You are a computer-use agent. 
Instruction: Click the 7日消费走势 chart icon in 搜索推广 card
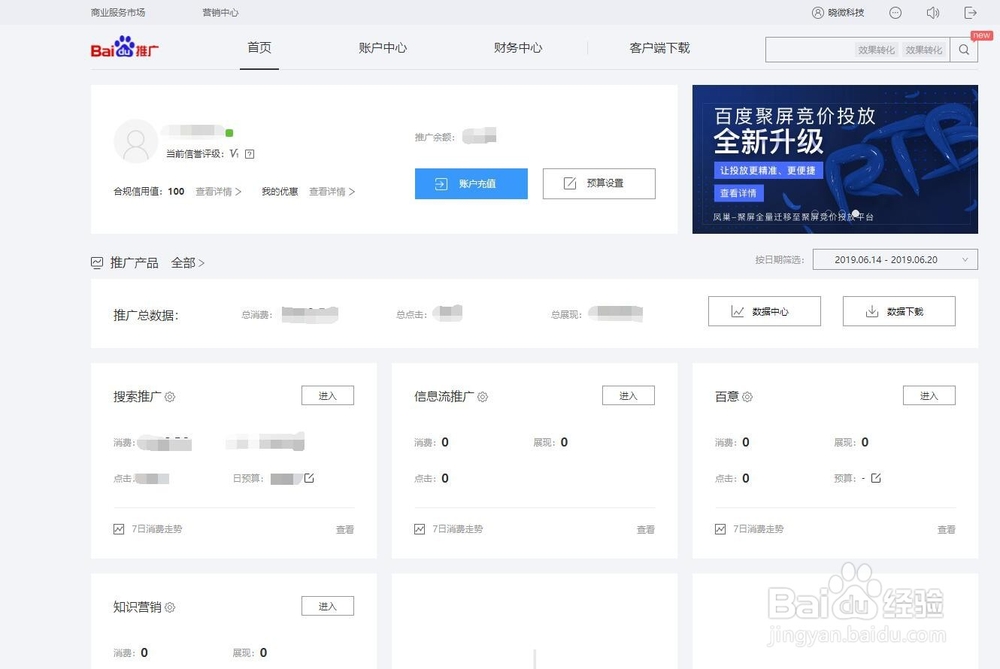[x=119, y=529]
